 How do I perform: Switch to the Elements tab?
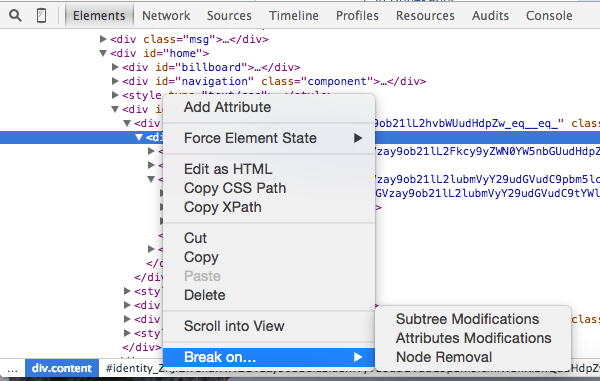tap(99, 16)
